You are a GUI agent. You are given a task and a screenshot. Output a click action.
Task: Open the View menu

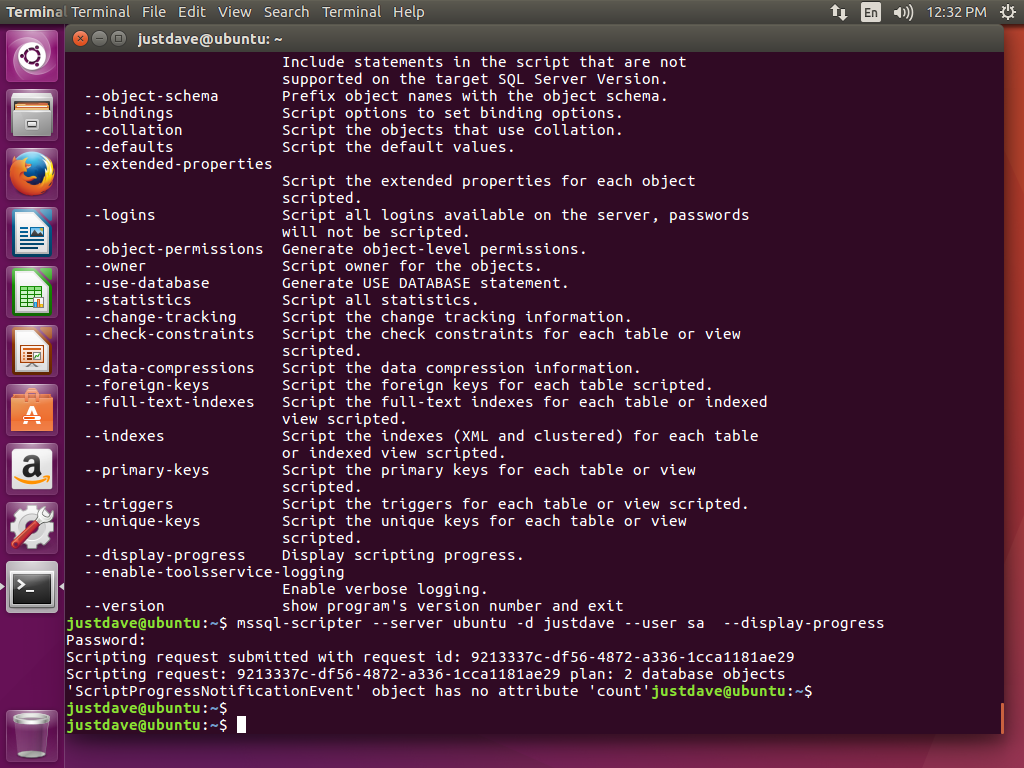click(x=235, y=12)
